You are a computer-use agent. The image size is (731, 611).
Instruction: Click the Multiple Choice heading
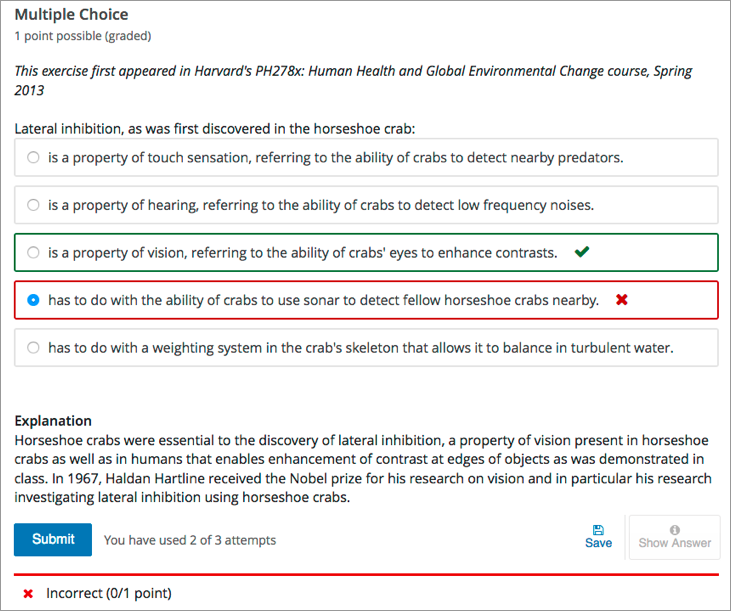click(71, 15)
